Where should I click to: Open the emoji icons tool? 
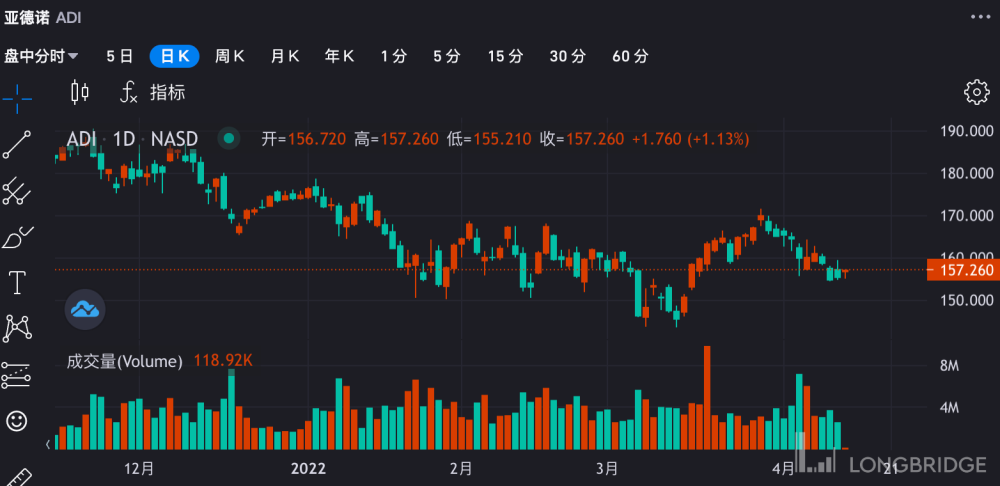coord(17,420)
